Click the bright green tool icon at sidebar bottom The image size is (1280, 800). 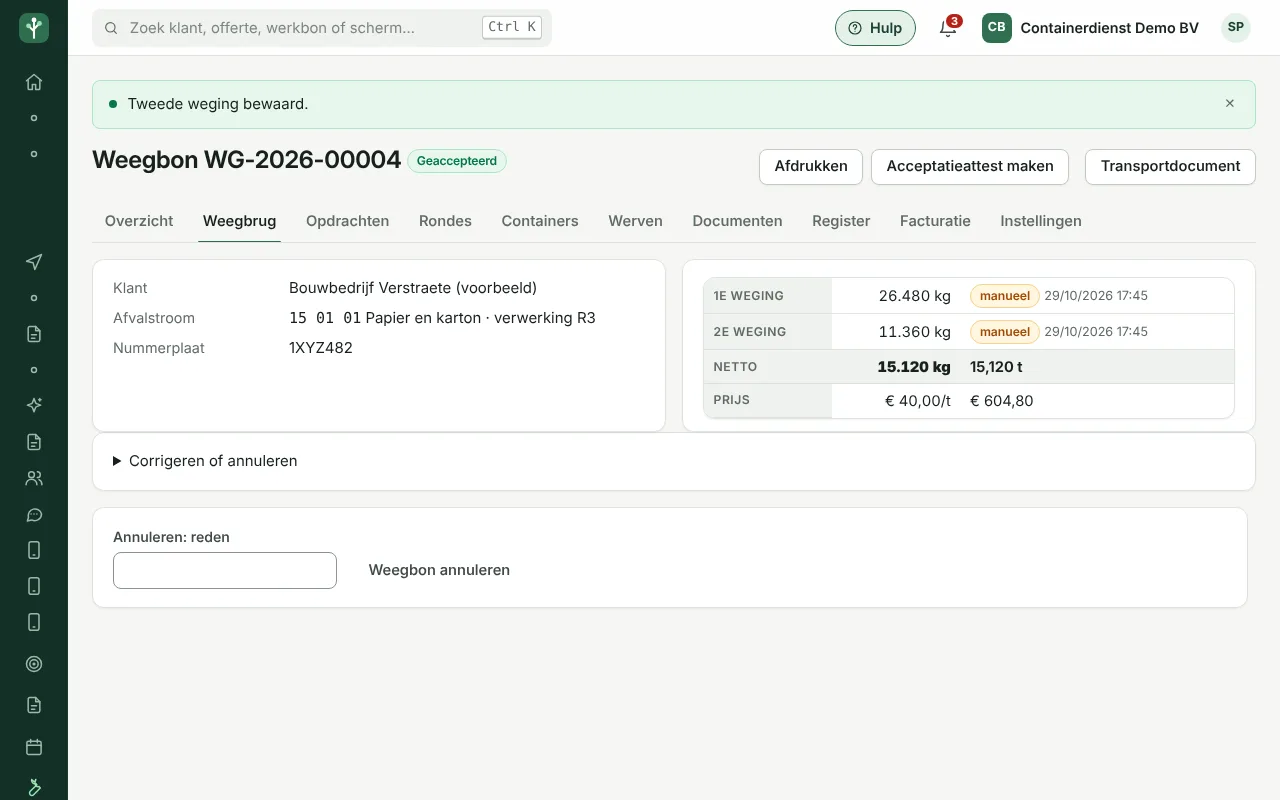34,787
